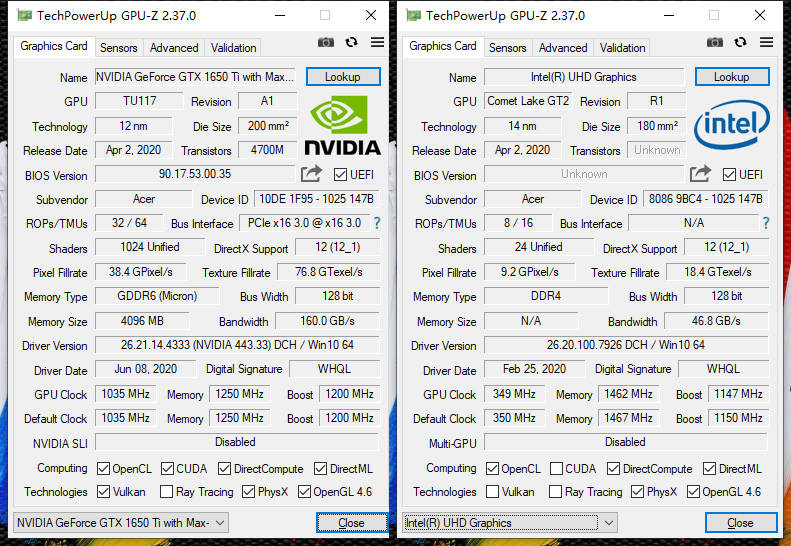Click the Close button in Intel window
The width and height of the screenshot is (791, 546).
pyautogui.click(x=741, y=523)
